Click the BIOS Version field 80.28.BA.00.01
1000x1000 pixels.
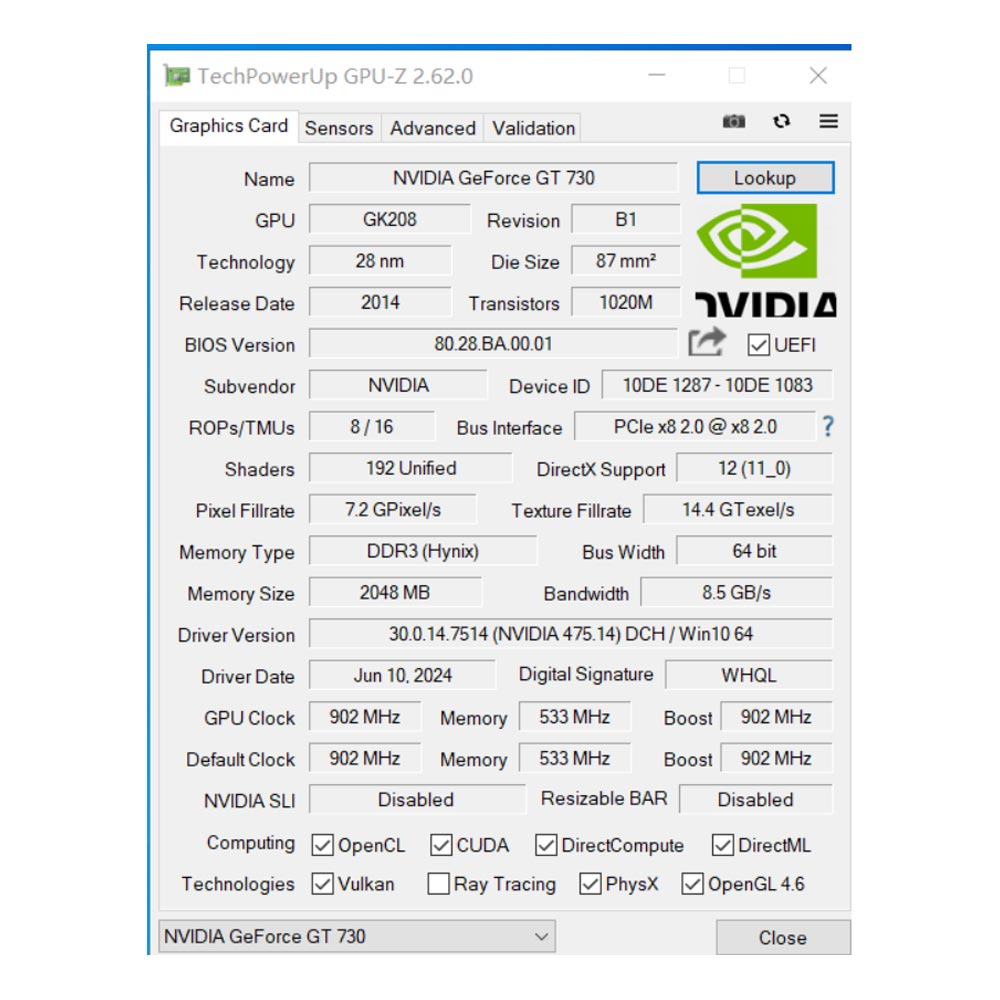pyautogui.click(x=493, y=344)
